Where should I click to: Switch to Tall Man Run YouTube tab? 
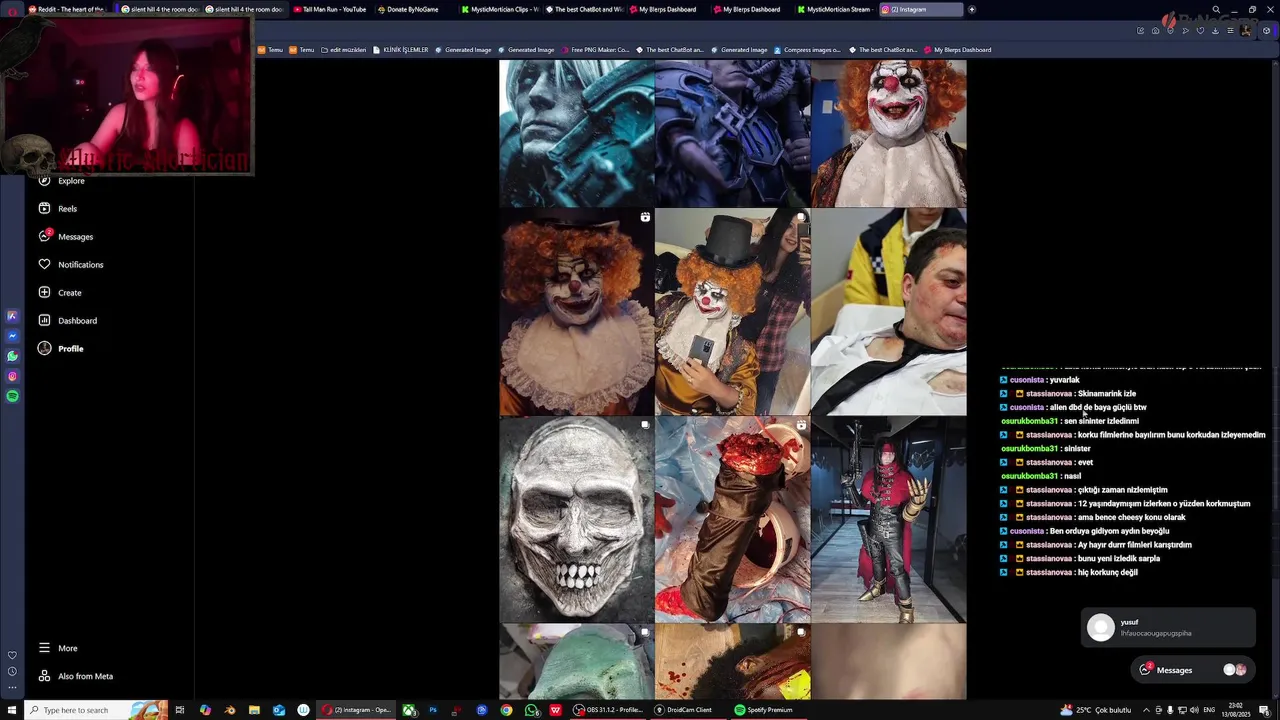(330, 9)
